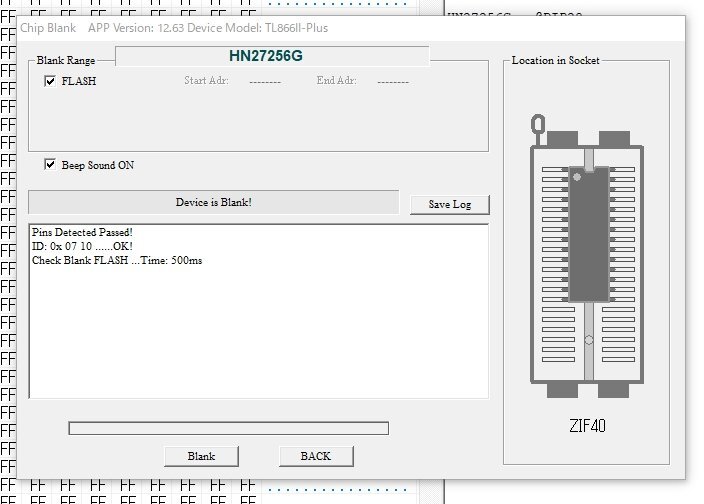Disable the Beep Sound ON checkbox
This screenshot has width=704, height=504.
50,164
